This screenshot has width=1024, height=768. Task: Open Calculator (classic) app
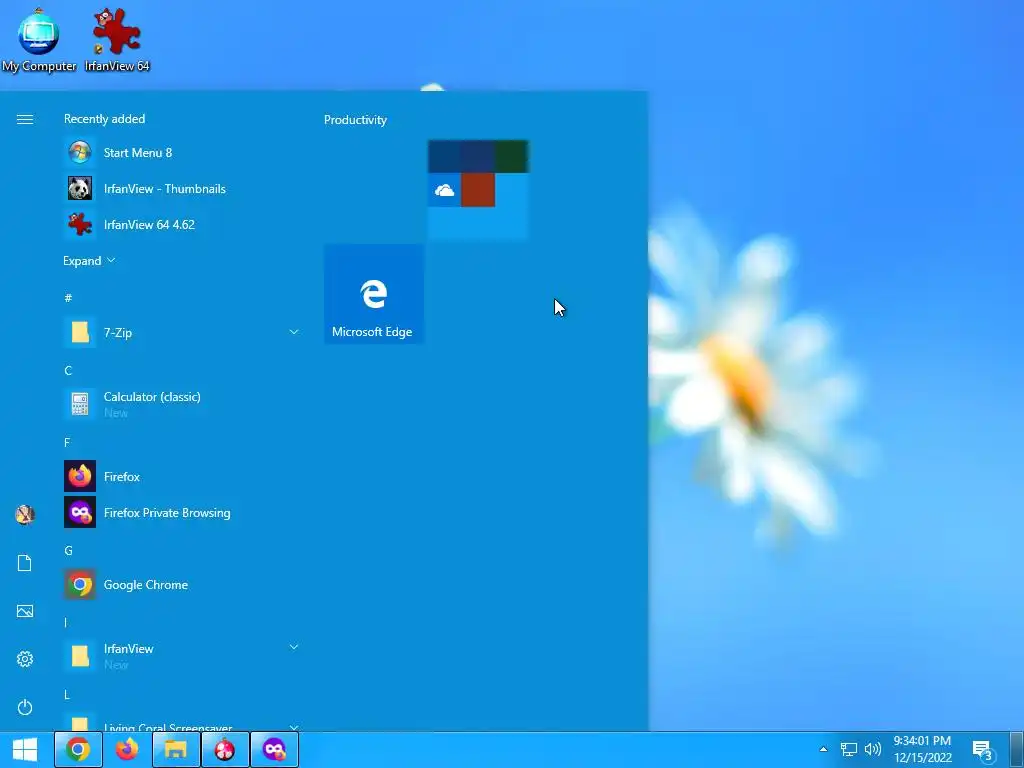[x=181, y=404]
